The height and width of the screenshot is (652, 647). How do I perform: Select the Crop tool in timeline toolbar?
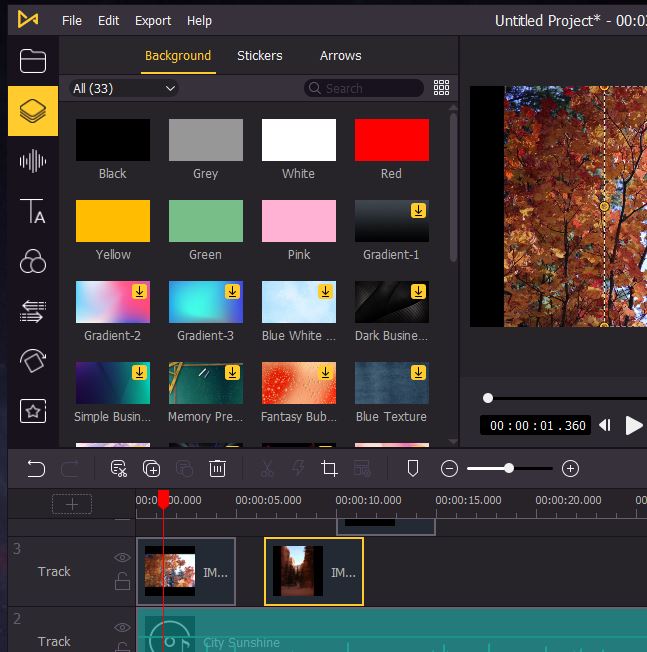point(329,468)
